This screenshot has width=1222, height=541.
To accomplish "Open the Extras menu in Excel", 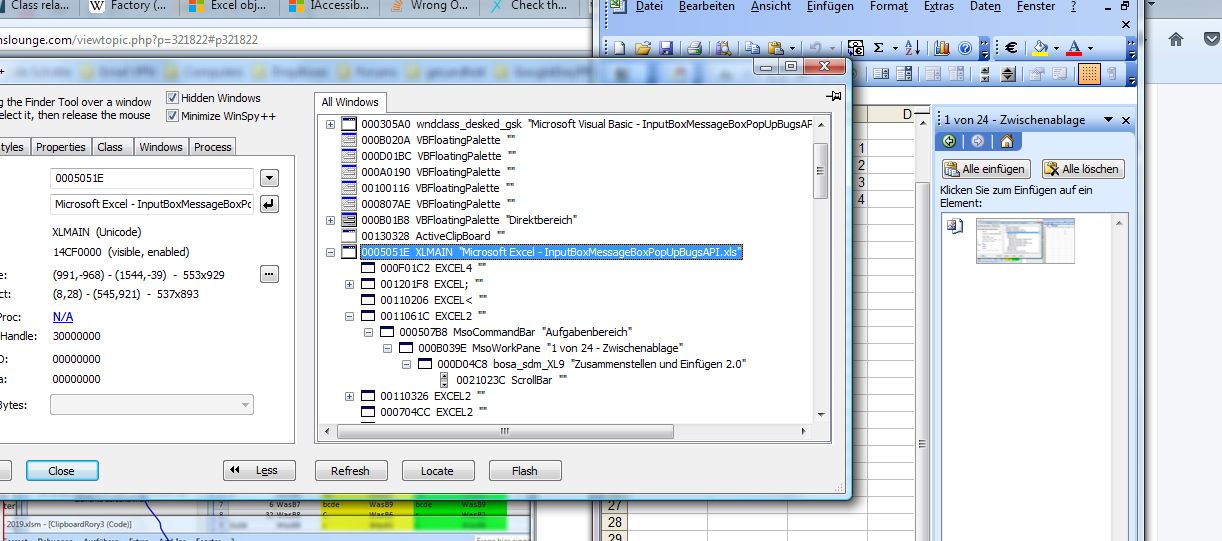I will (939, 6).
